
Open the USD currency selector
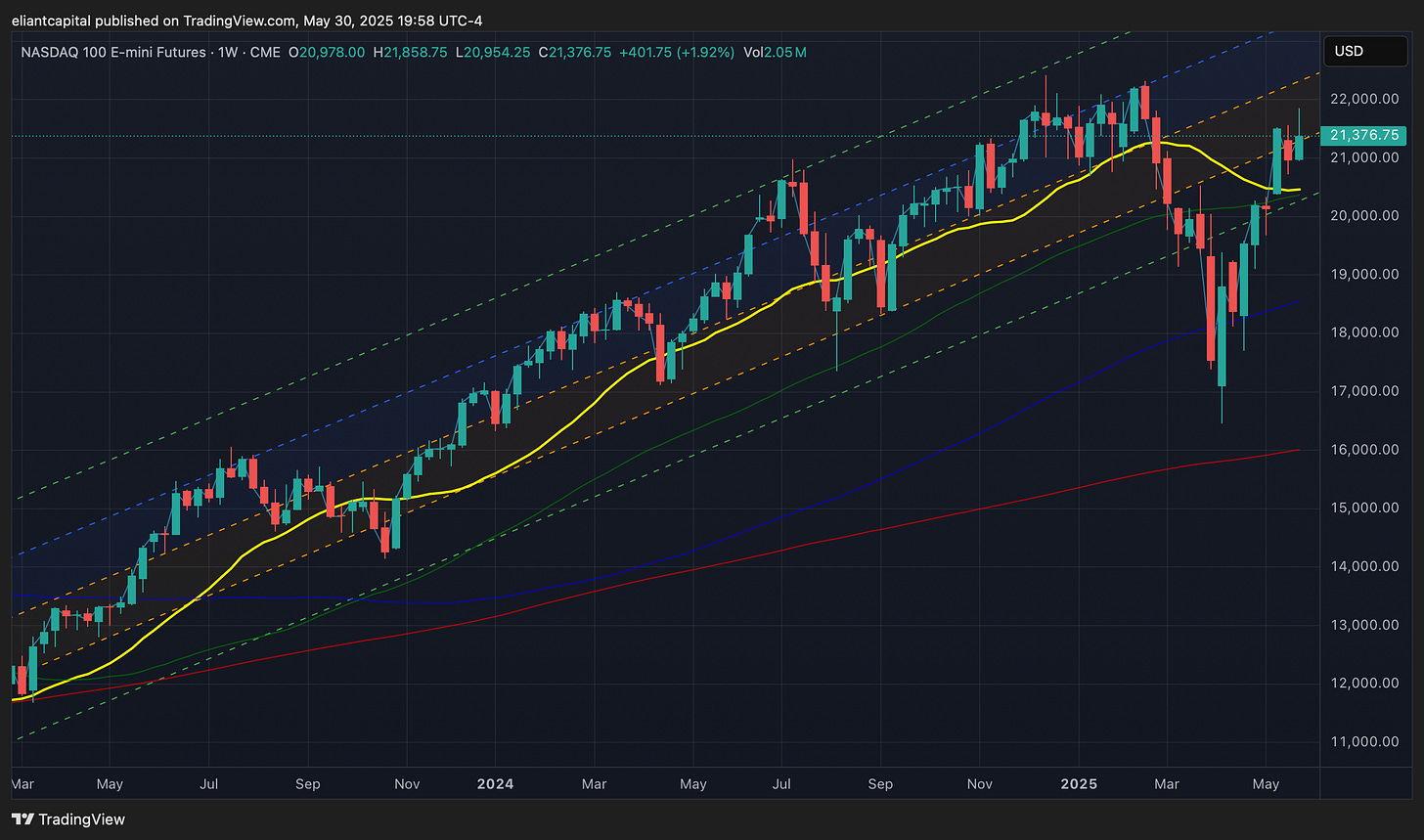1365,51
